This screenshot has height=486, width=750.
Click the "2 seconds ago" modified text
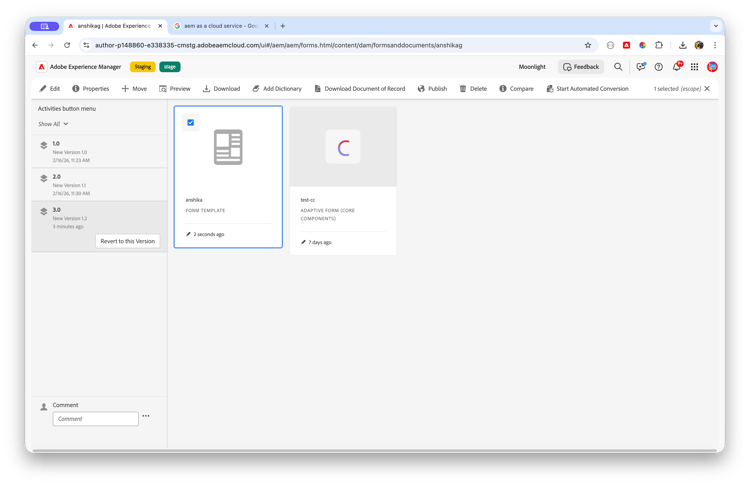(x=209, y=234)
